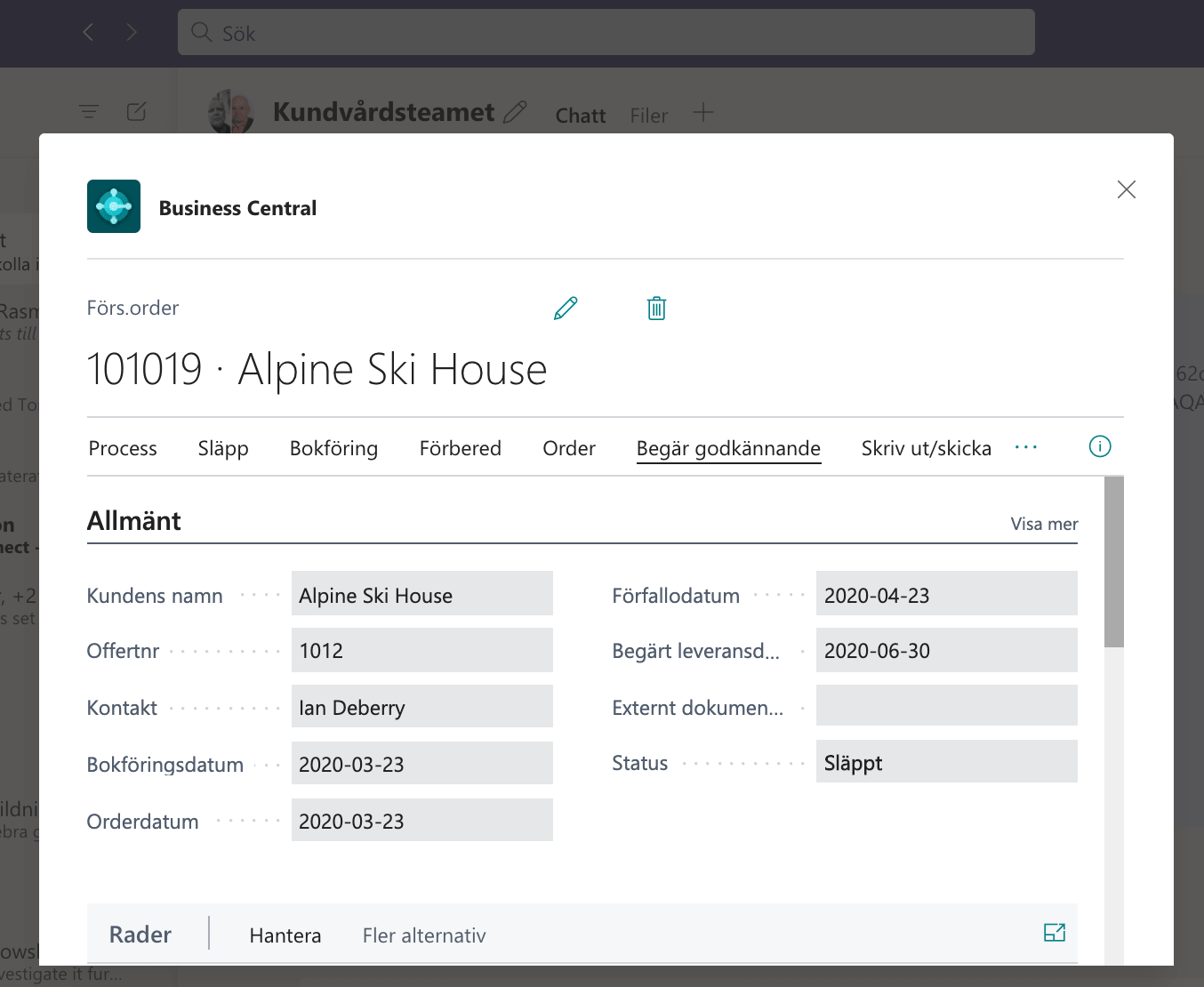This screenshot has width=1204, height=987.
Task: Click the Visa mer link
Action: click(x=1044, y=524)
